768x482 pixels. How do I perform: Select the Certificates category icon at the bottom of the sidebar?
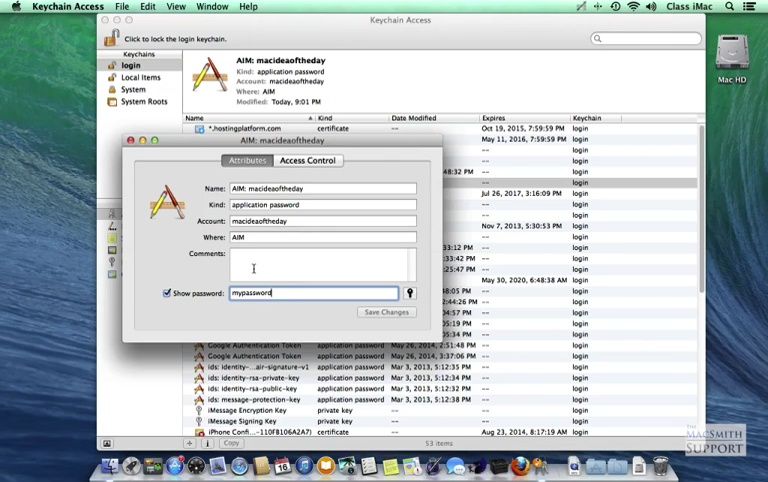[x=112, y=274]
